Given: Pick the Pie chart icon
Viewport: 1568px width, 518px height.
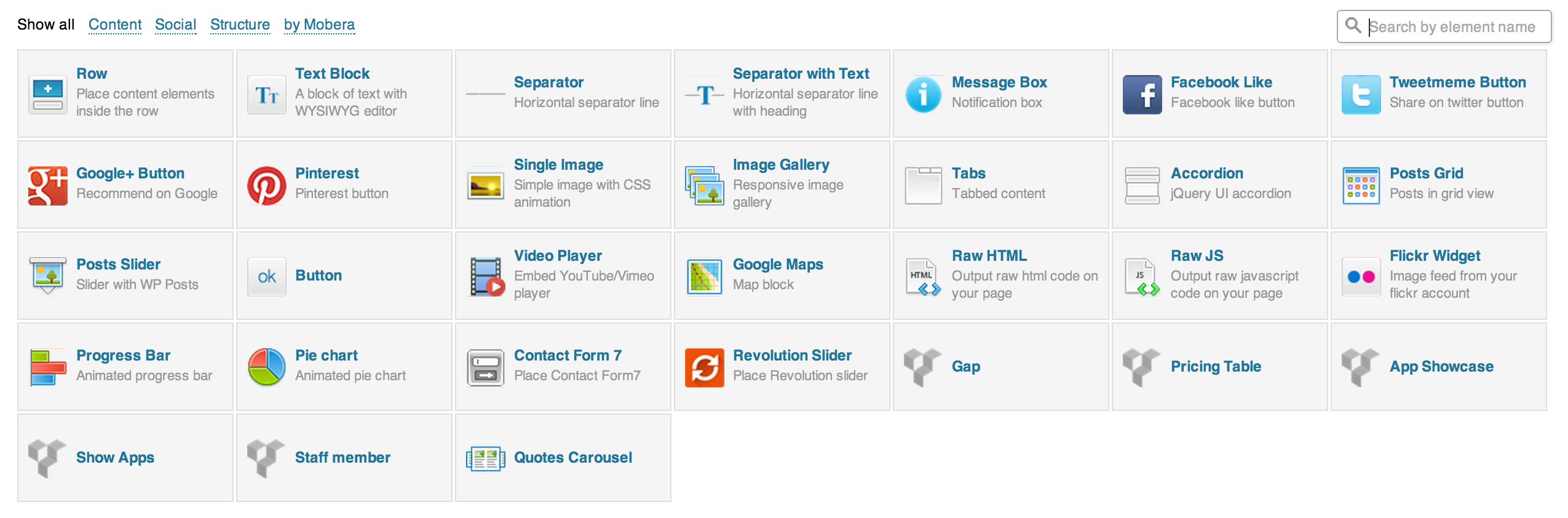Looking at the screenshot, I should (x=266, y=367).
